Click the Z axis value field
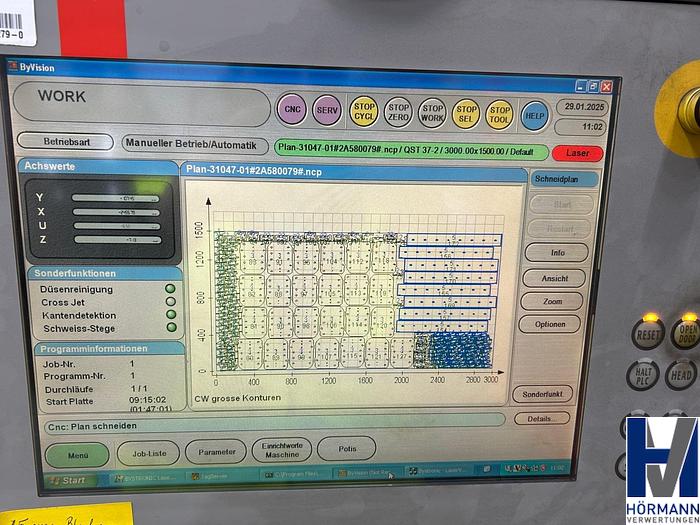The height and width of the screenshot is (525, 700). (x=118, y=240)
